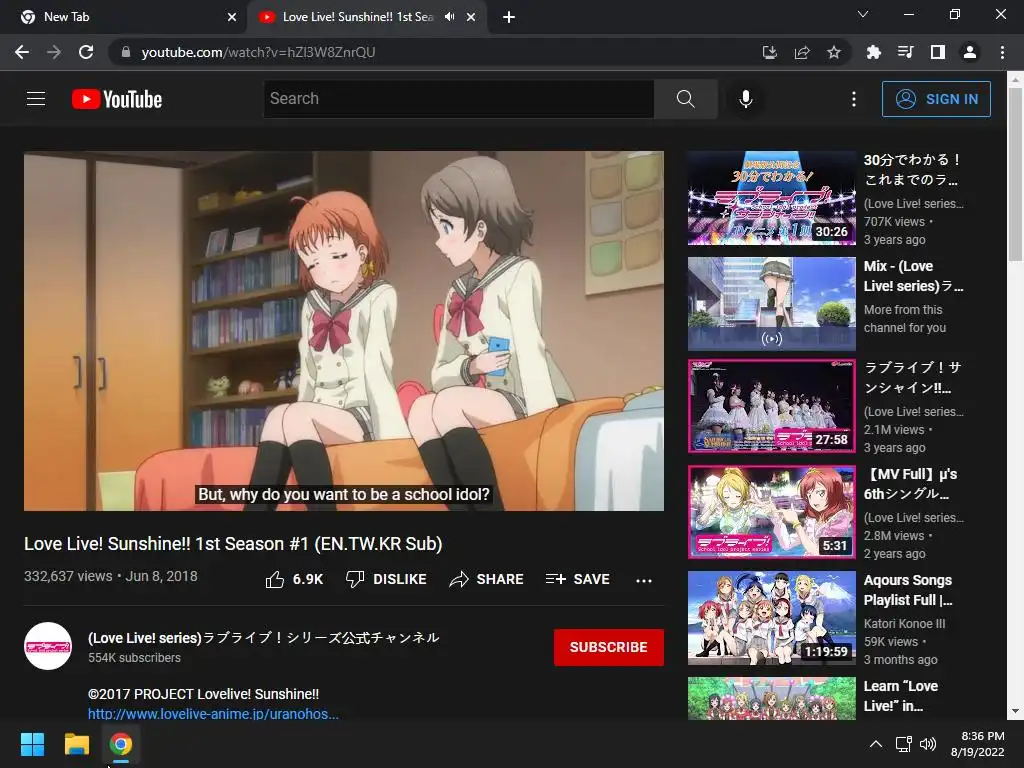Click the search magnifier button
The width and height of the screenshot is (1024, 768).
(x=686, y=99)
